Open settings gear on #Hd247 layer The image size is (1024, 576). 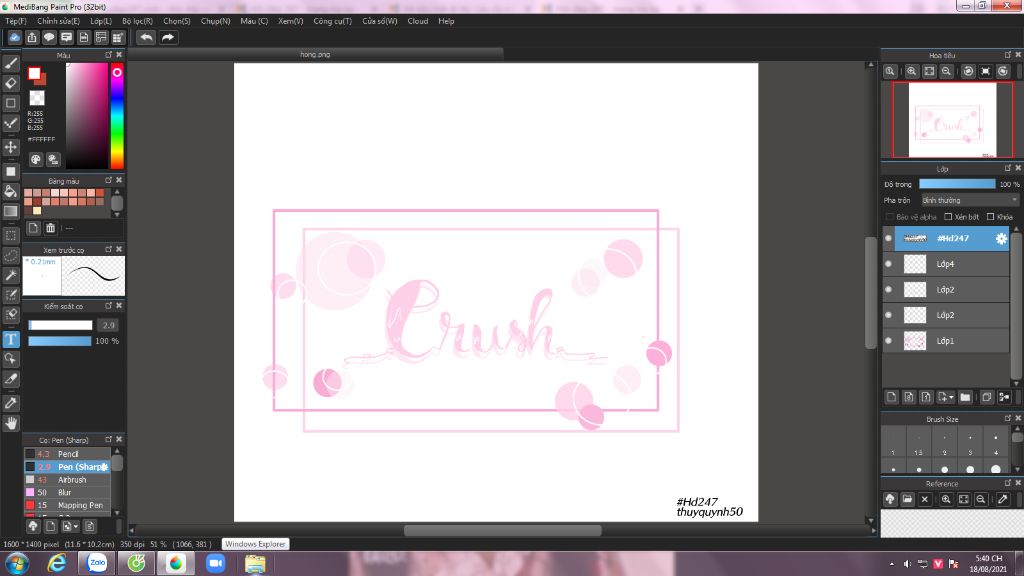(x=1000, y=238)
